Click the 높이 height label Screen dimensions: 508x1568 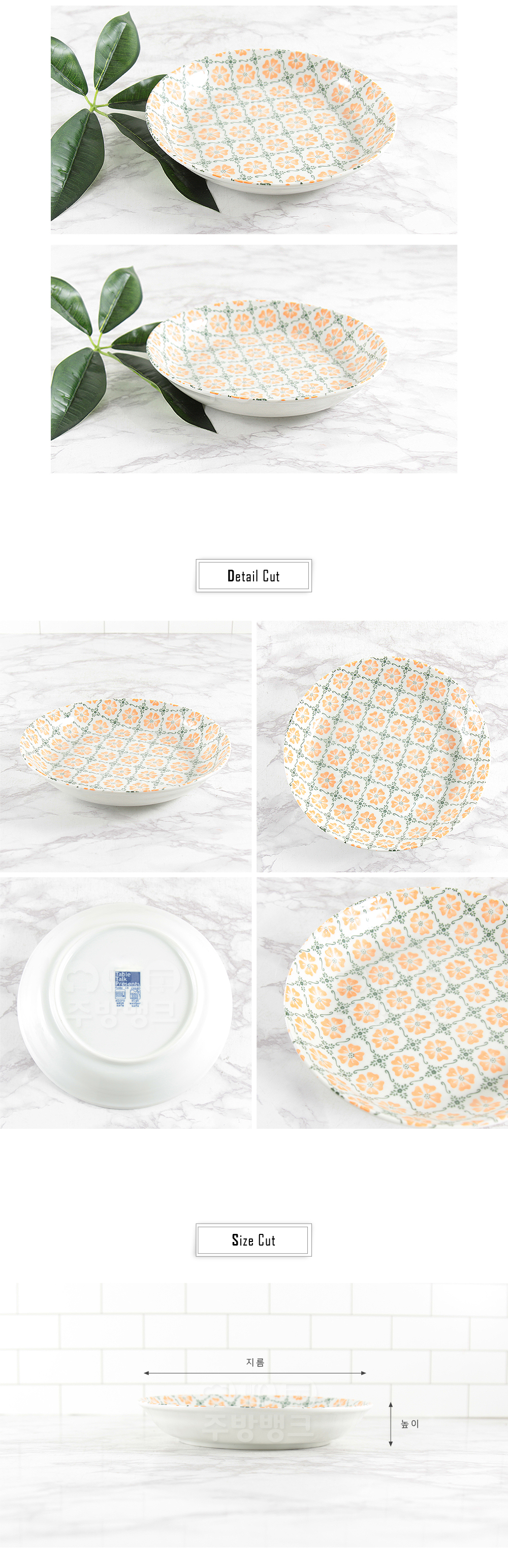(410, 1424)
